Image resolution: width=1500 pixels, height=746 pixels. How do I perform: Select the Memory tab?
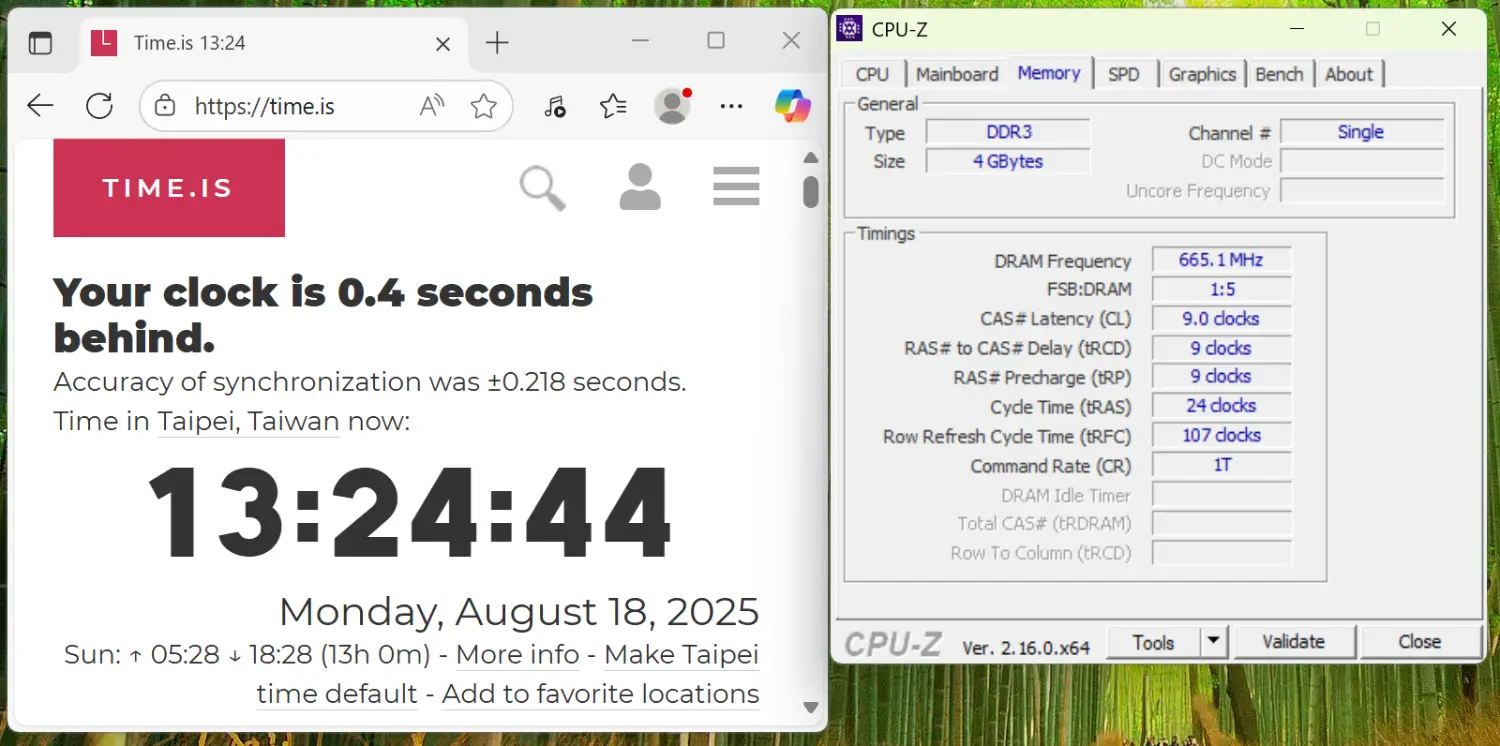1049,73
